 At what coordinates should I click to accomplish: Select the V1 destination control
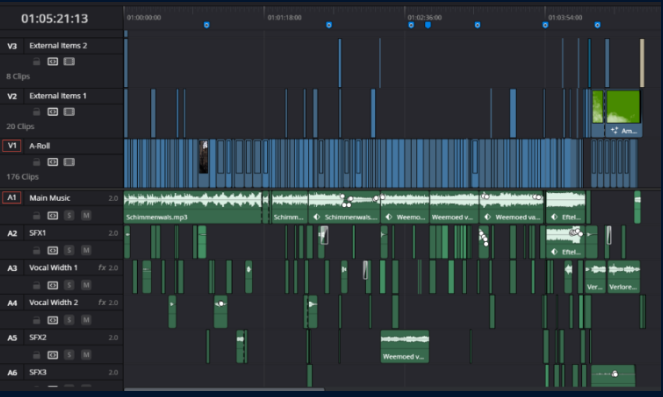coord(12,146)
